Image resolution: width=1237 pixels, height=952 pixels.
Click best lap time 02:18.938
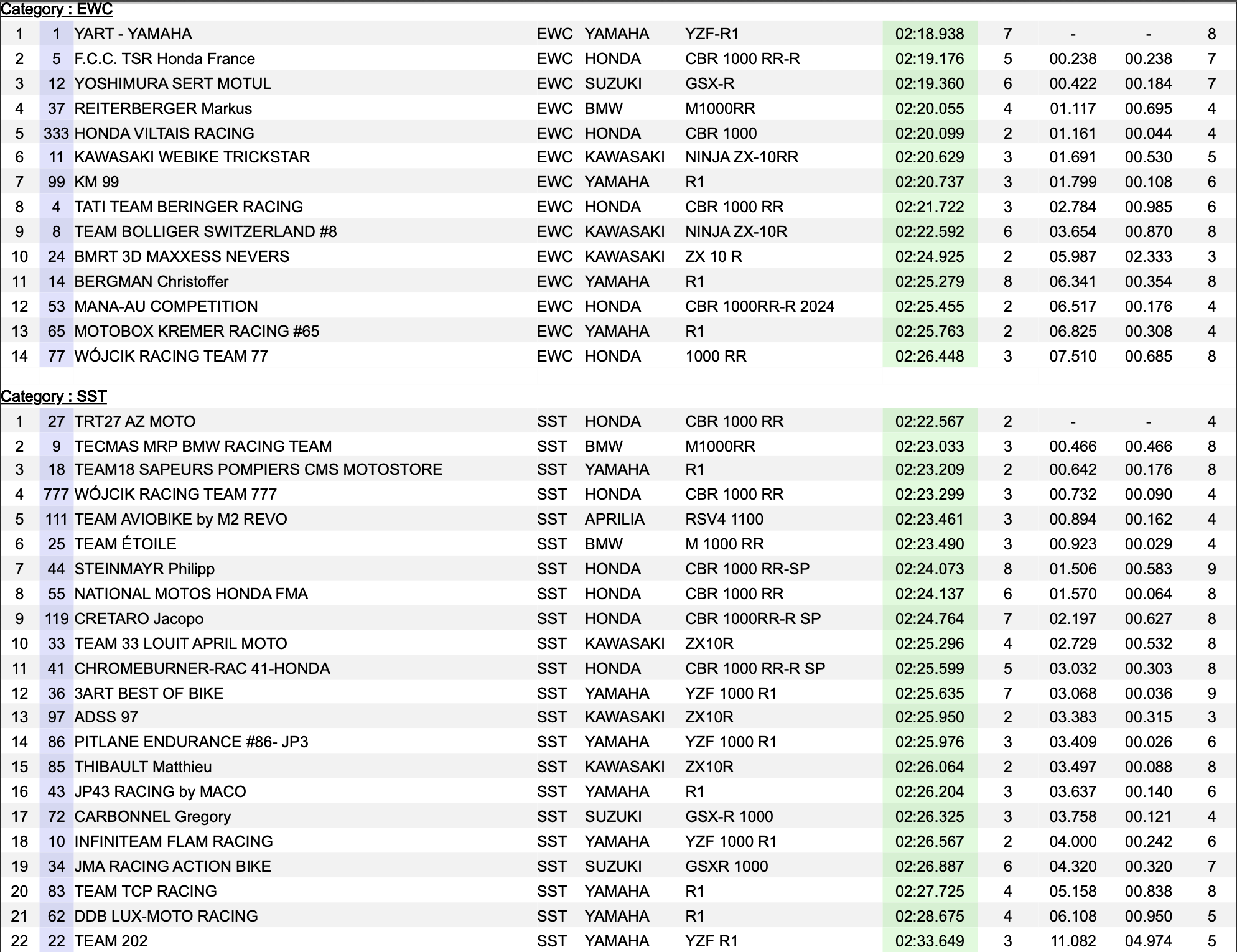pyautogui.click(x=929, y=34)
